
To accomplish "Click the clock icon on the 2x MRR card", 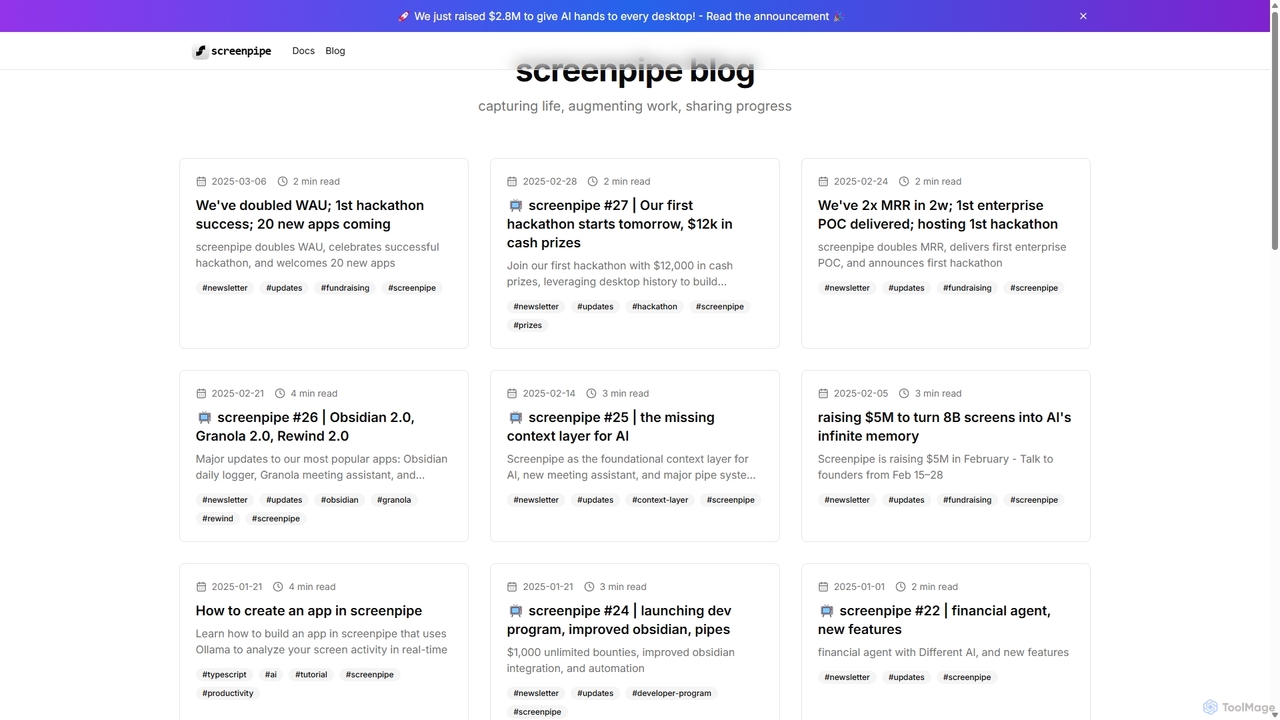I will pos(904,182).
